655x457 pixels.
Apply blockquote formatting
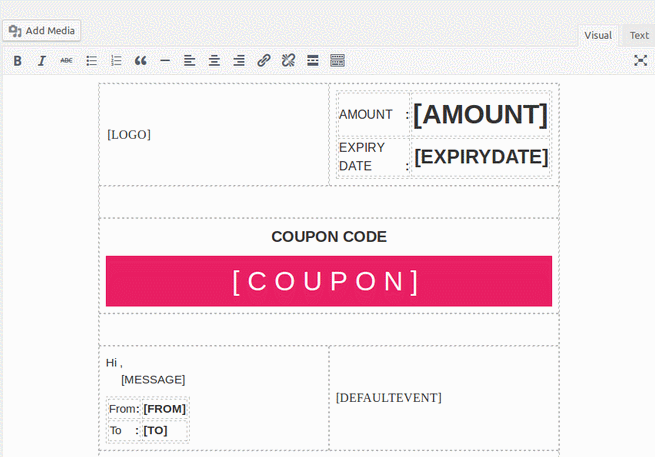pyautogui.click(x=141, y=61)
